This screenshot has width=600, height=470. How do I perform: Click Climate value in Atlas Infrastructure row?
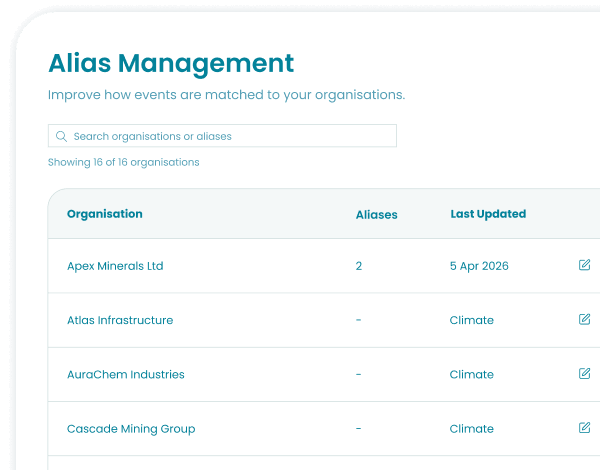pyautogui.click(x=471, y=320)
